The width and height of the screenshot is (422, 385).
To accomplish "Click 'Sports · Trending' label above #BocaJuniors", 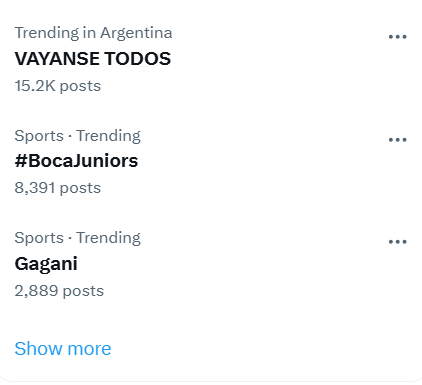I will pyautogui.click(x=78, y=136).
